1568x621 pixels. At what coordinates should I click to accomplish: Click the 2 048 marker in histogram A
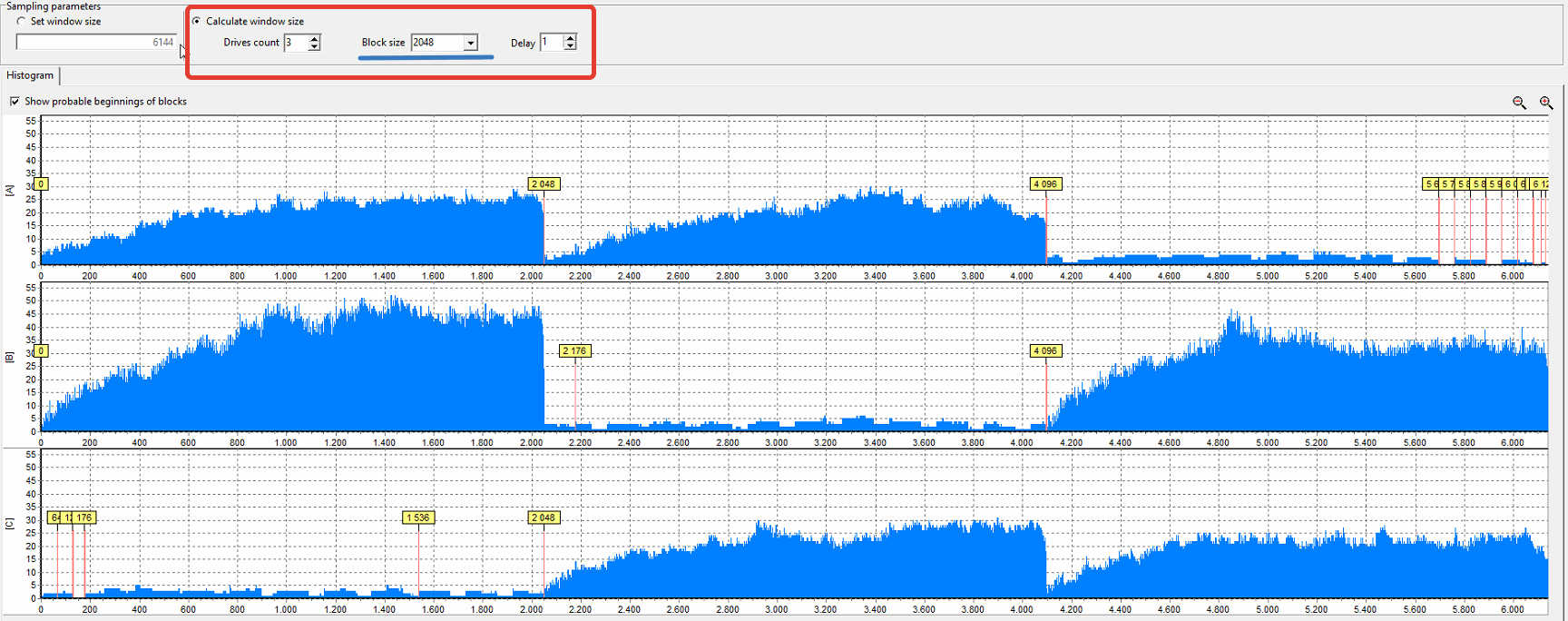tap(544, 184)
